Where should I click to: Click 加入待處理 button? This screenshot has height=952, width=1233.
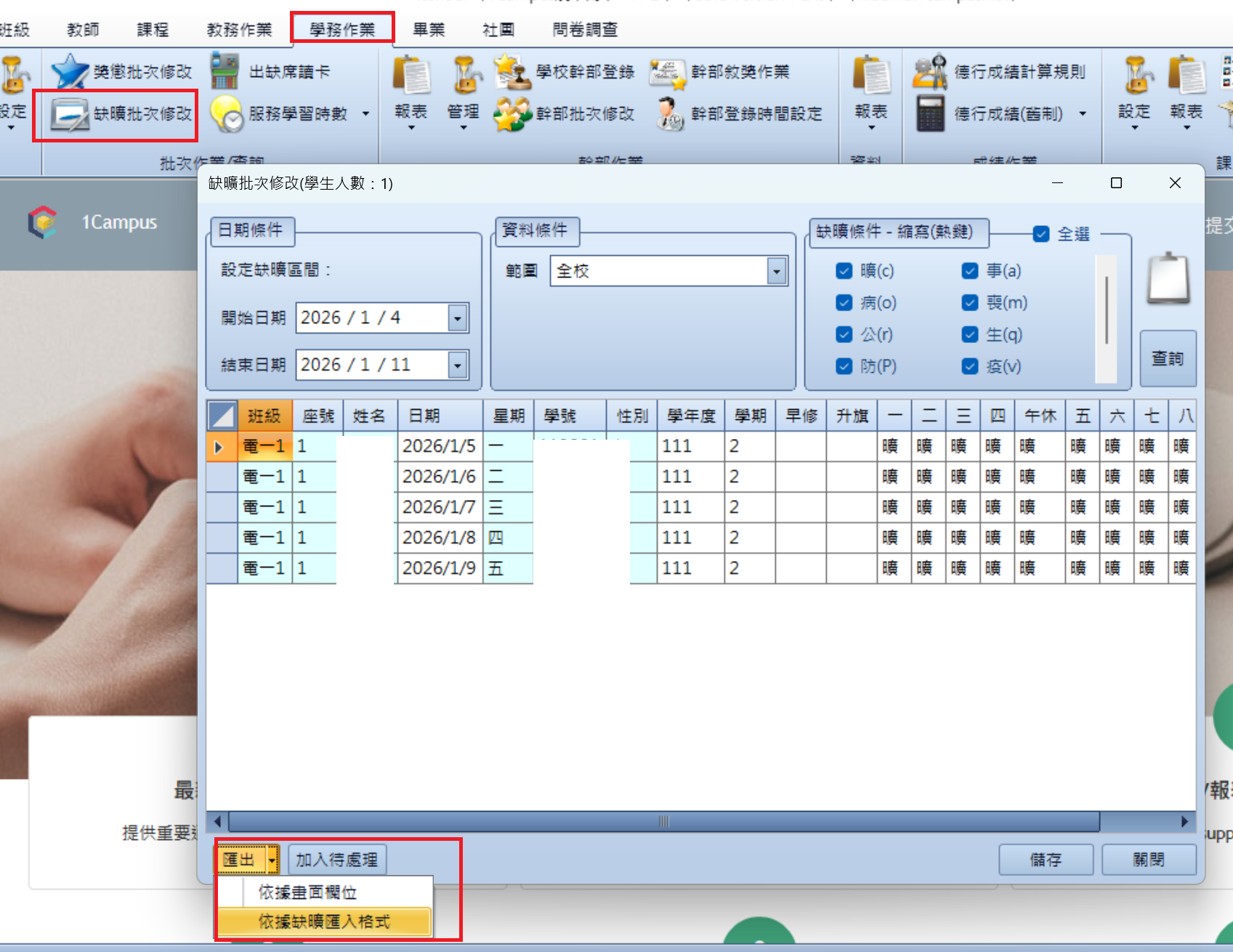[x=337, y=860]
